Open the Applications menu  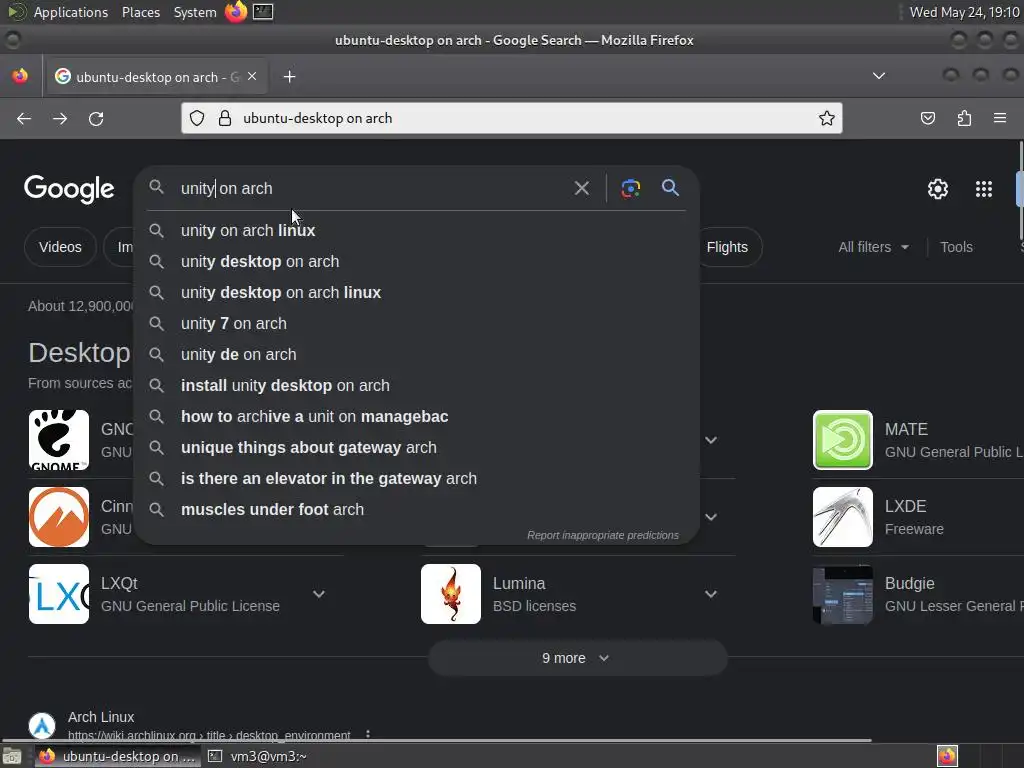click(x=71, y=12)
